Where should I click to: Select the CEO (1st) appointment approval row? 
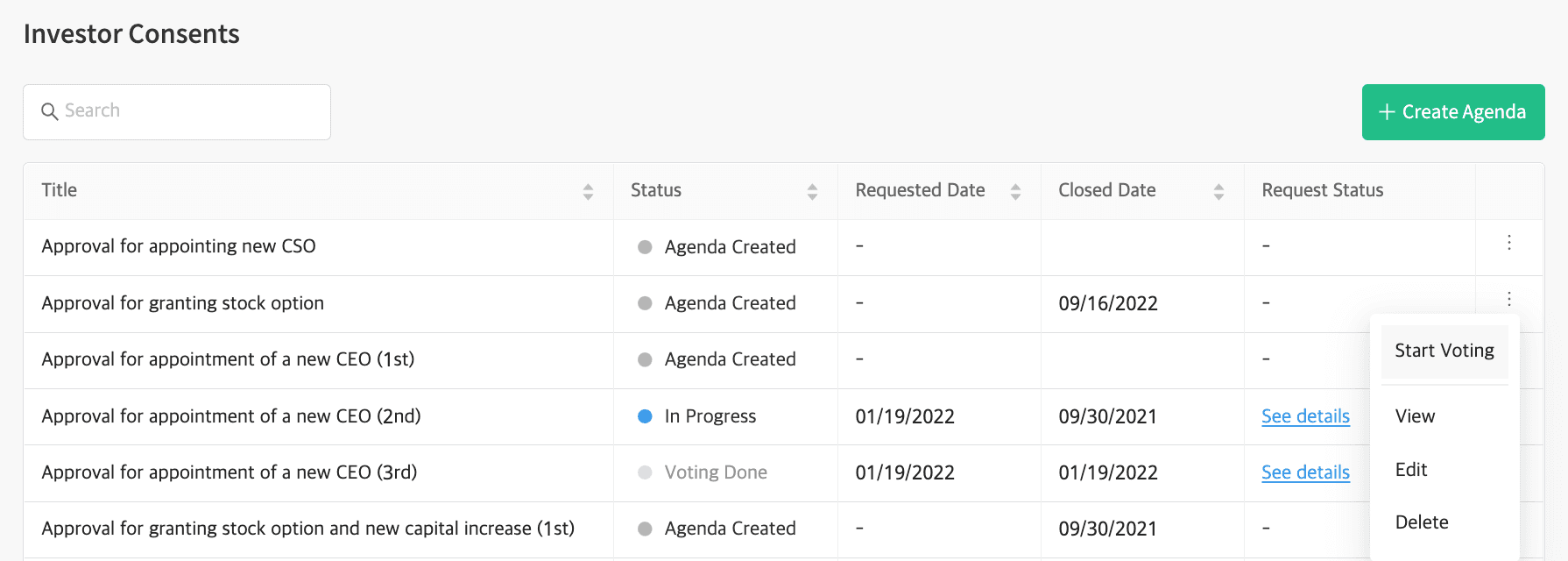[228, 359]
